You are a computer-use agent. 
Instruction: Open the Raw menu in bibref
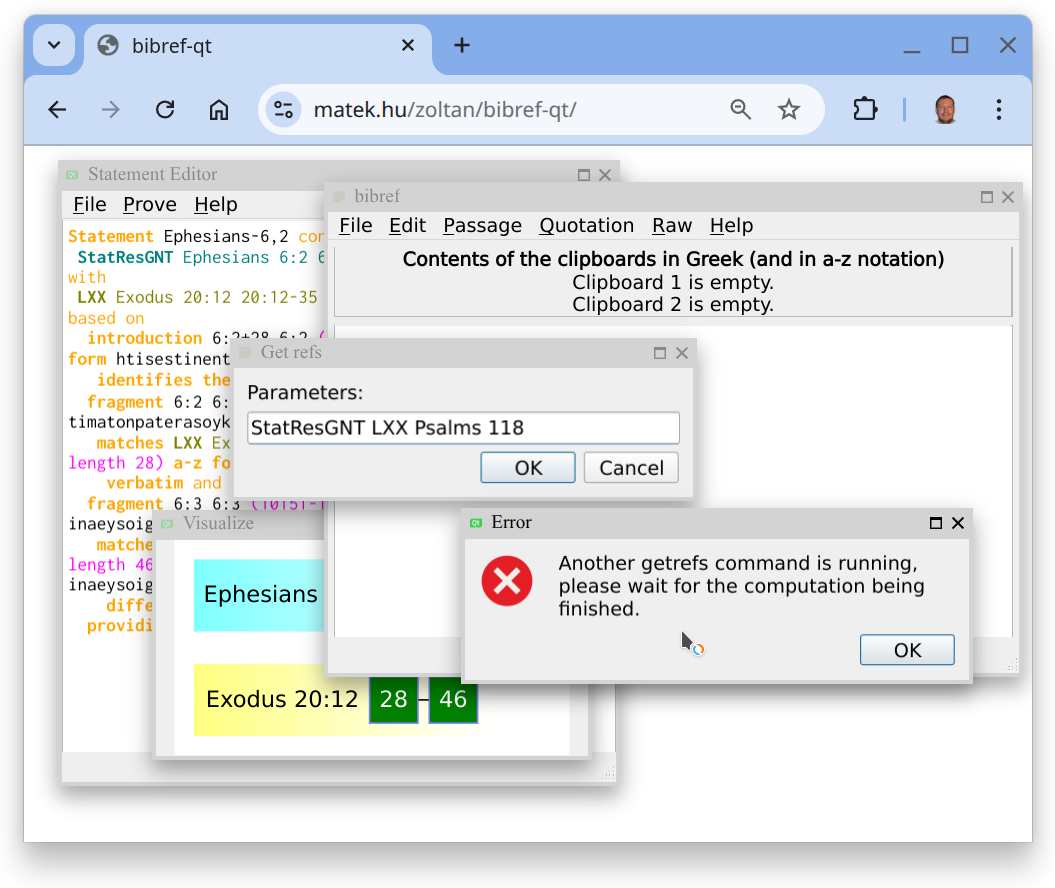click(x=672, y=226)
